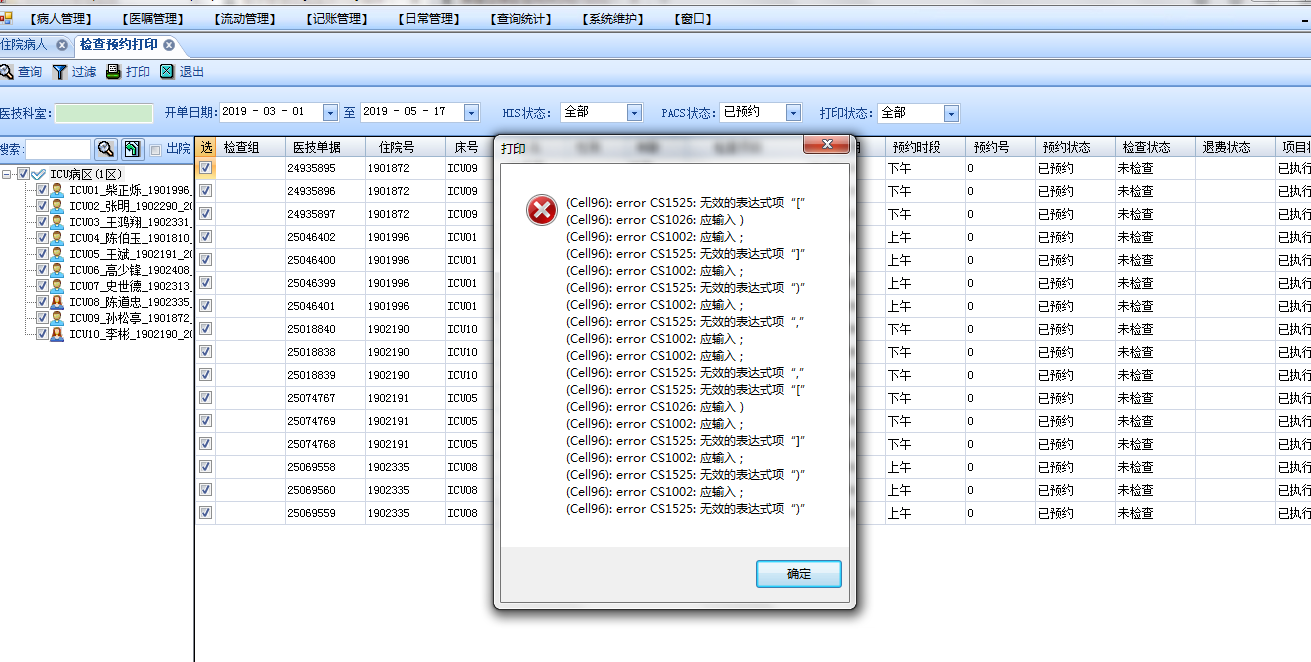
Task: Click into the 医技科室 green input field
Action: click(104, 113)
